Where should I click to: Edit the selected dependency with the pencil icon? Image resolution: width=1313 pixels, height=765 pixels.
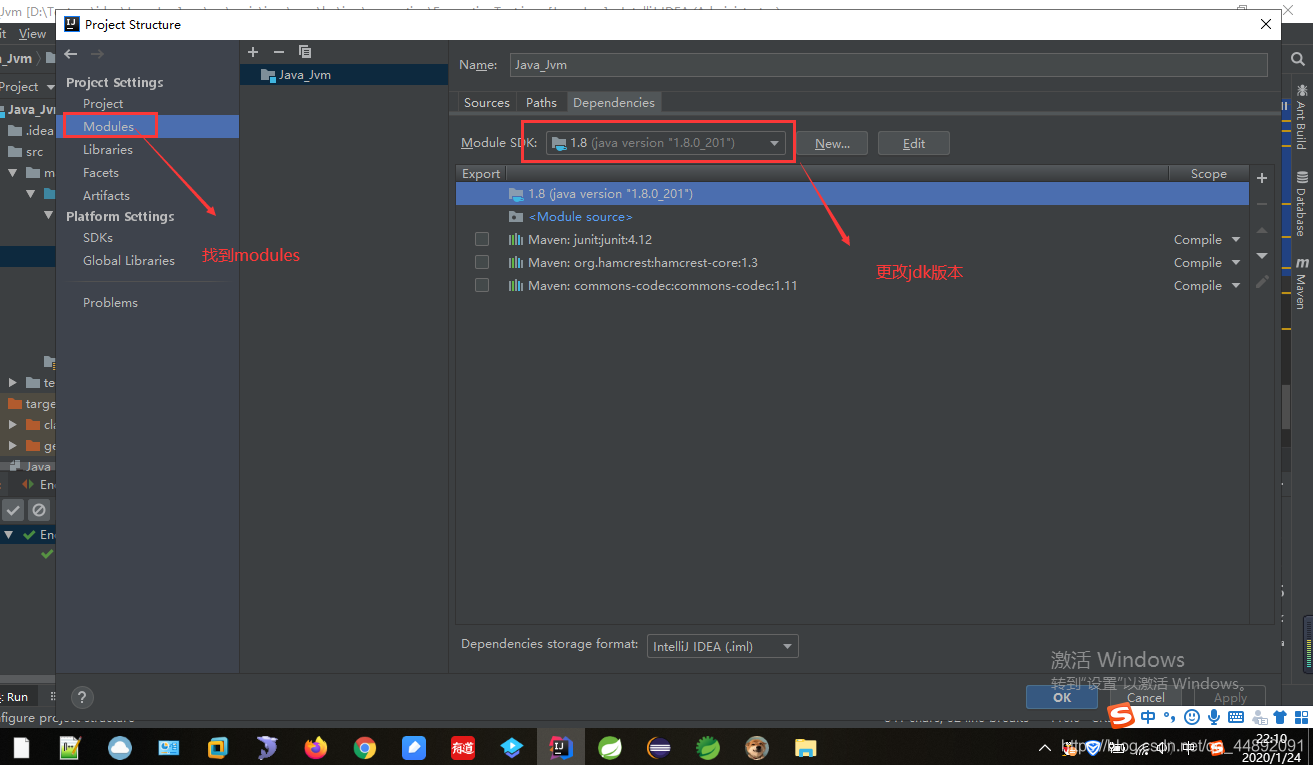(1261, 281)
